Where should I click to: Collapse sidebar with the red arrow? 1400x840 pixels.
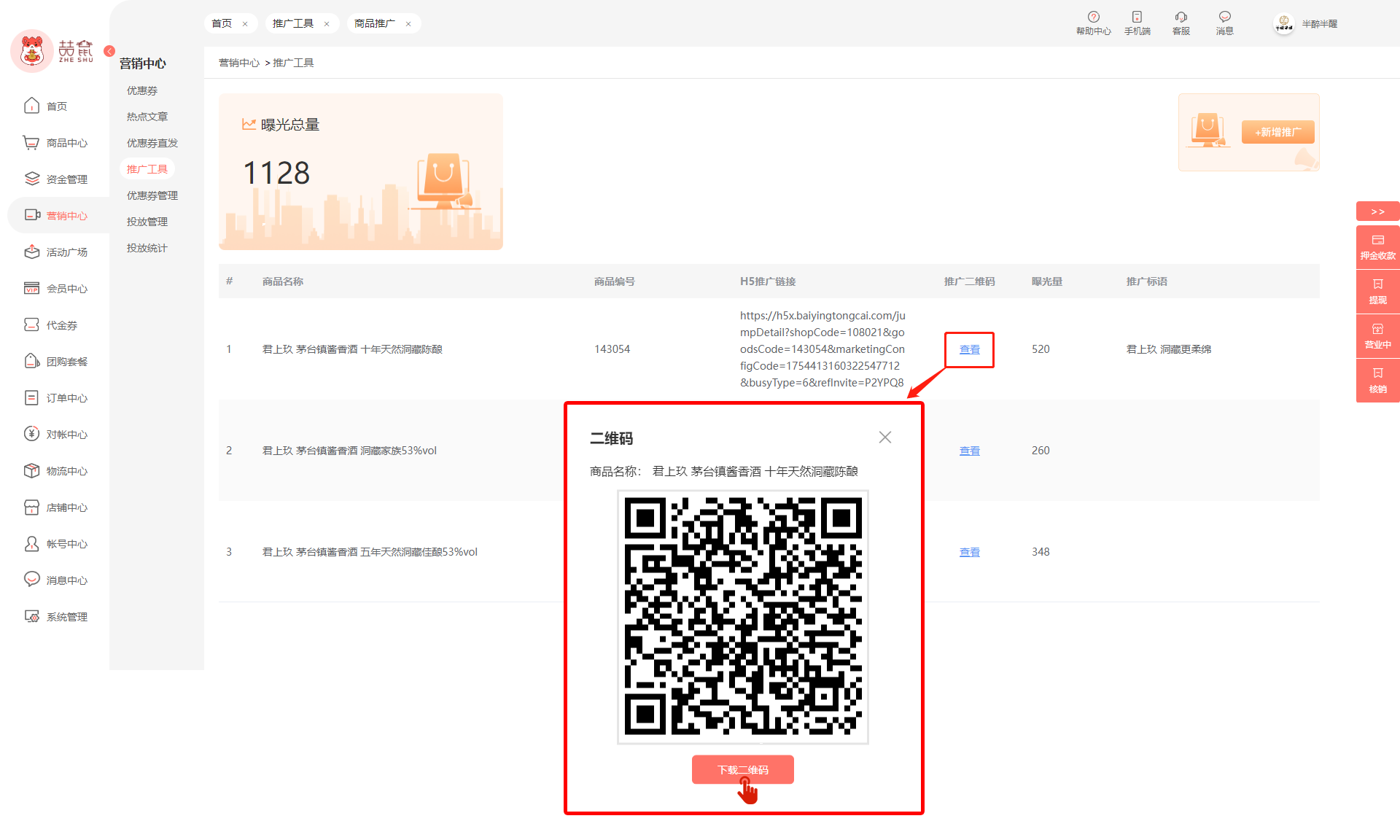(x=109, y=51)
